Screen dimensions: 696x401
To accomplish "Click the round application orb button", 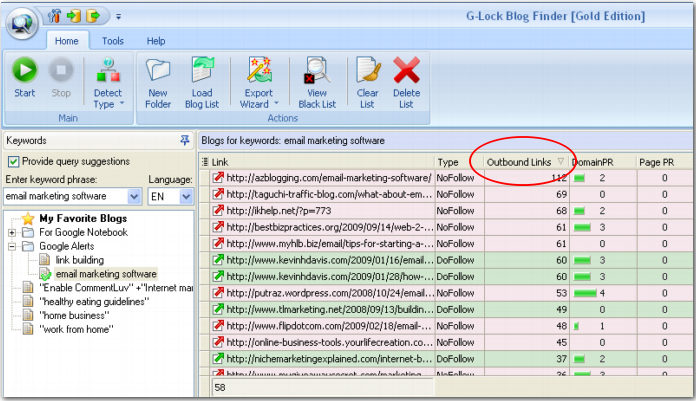I will pos(22,23).
